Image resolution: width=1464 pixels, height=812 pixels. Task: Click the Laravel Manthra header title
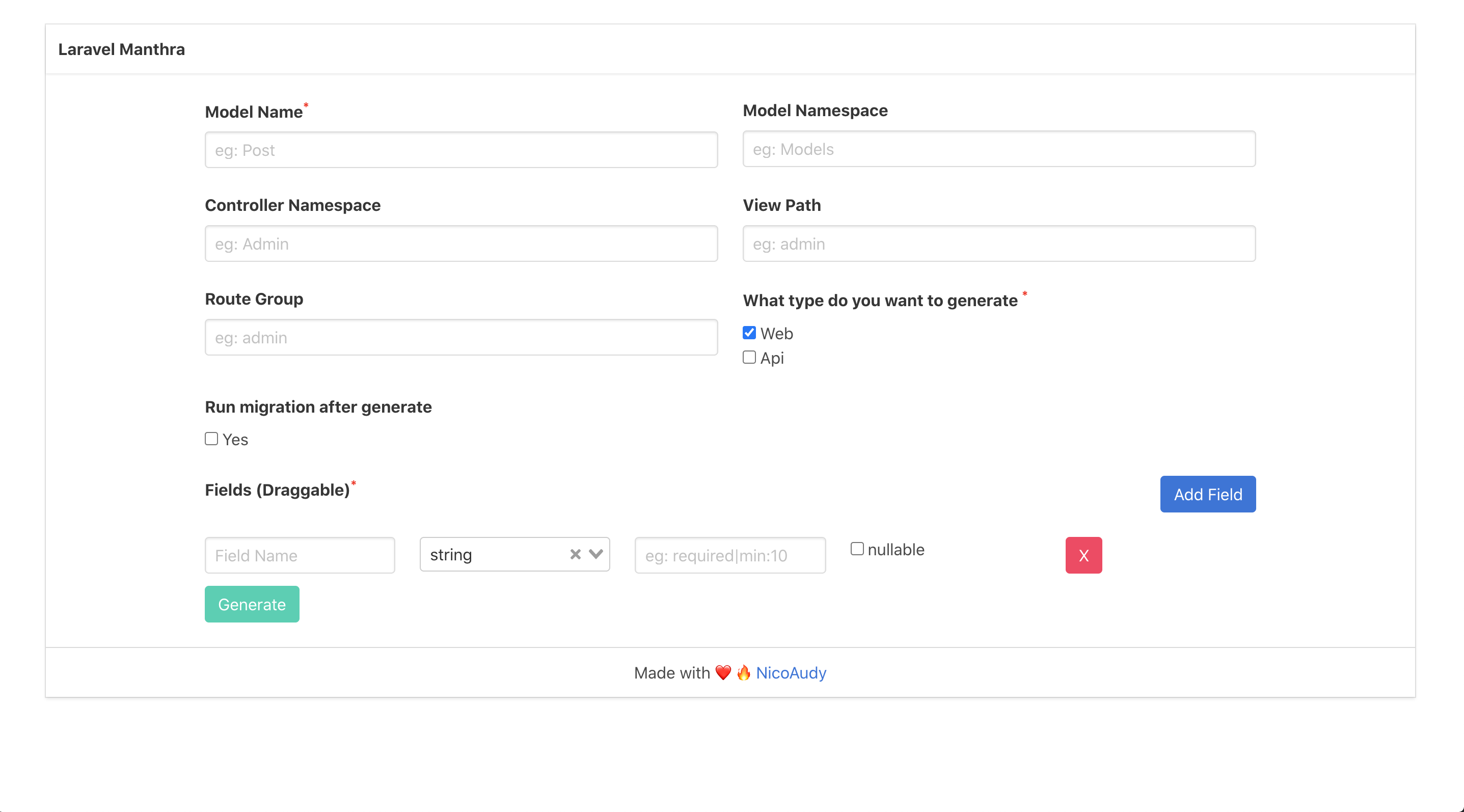[122, 49]
